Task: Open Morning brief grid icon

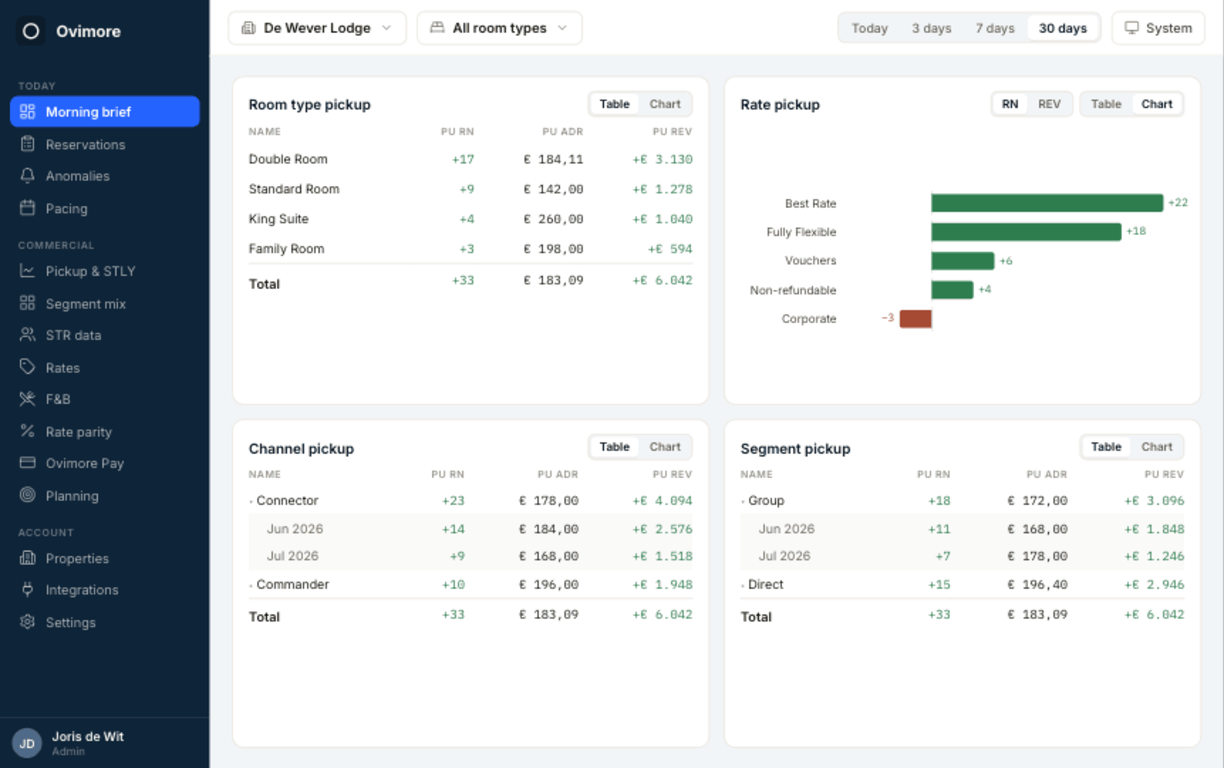Action: 27,112
